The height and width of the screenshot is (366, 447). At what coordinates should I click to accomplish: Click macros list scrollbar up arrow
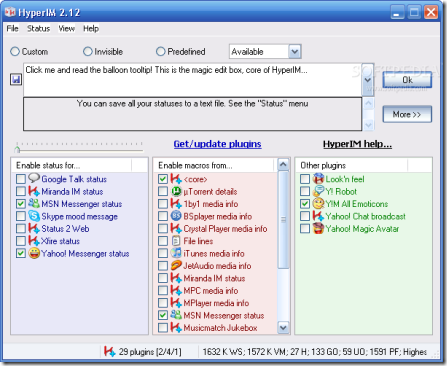pyautogui.click(x=283, y=164)
